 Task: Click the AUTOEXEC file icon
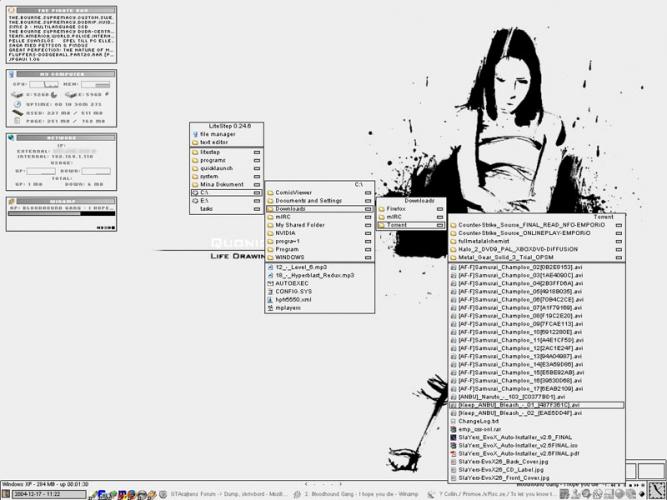pos(270,283)
